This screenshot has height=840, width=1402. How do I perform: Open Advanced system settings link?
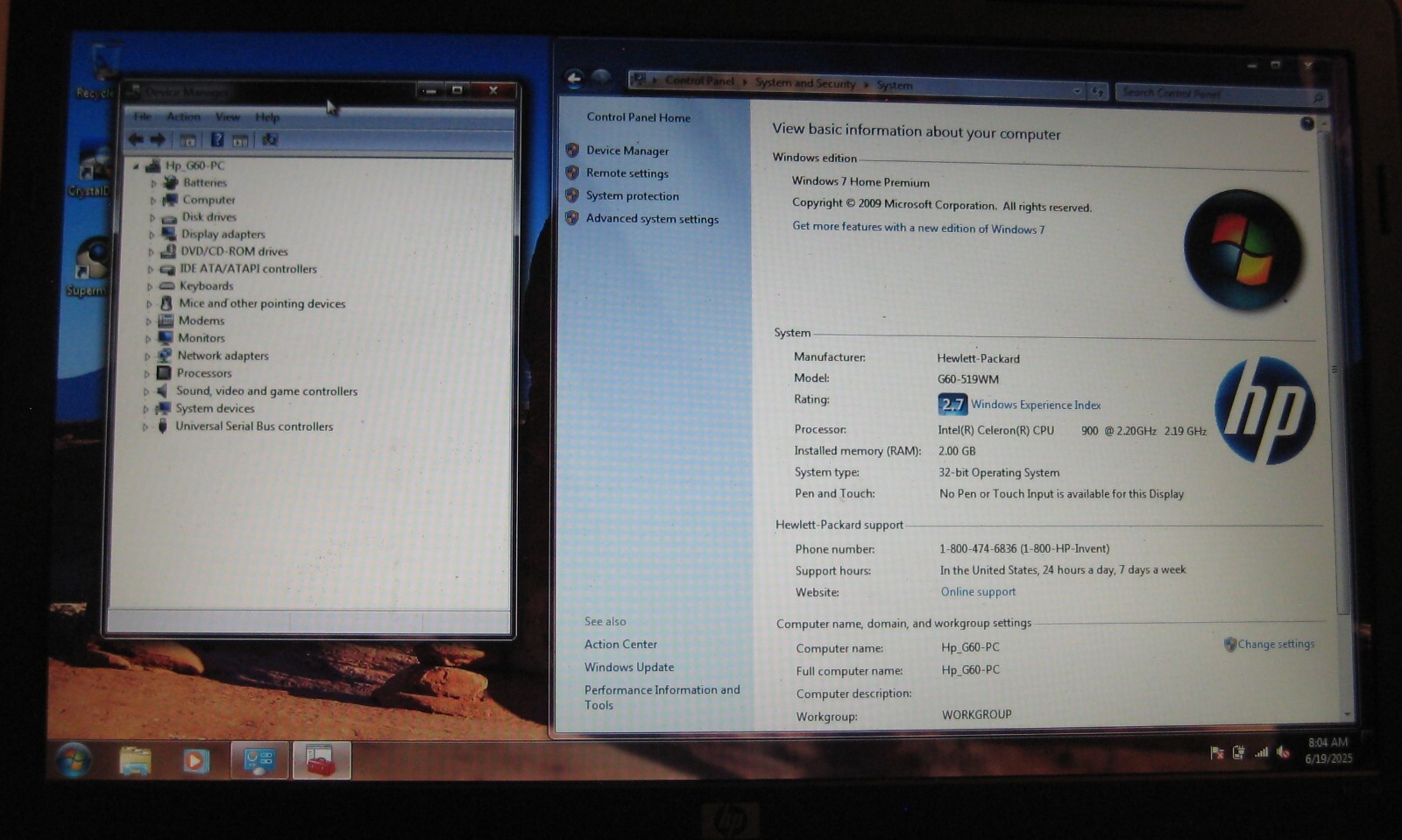(x=652, y=219)
